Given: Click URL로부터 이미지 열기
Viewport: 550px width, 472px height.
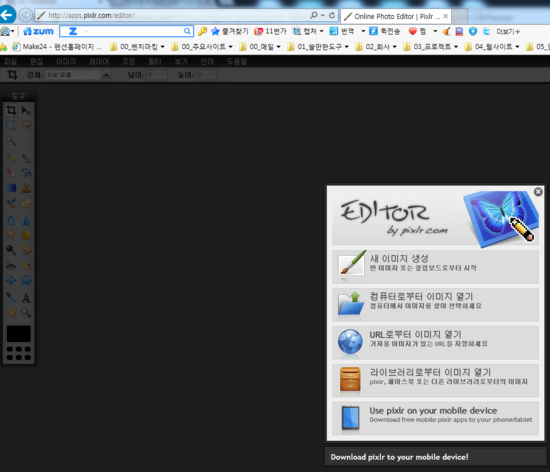Looking at the screenshot, I should pos(435,342).
